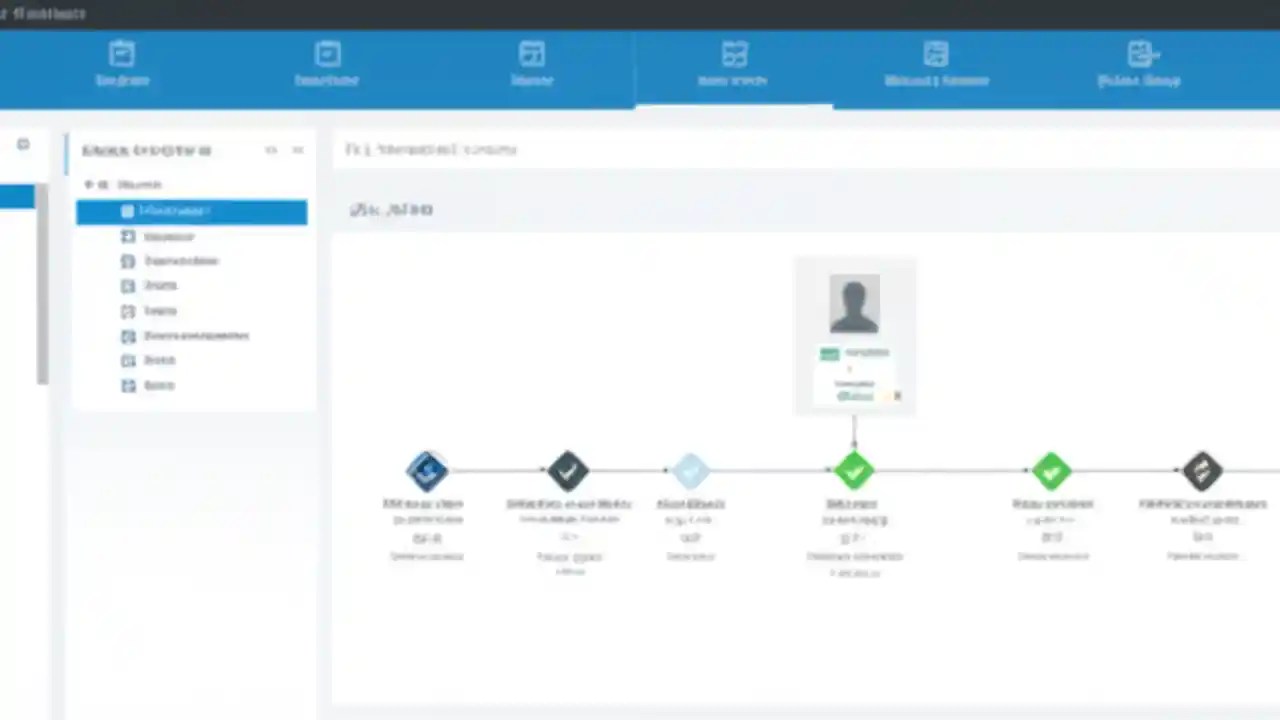This screenshot has width=1280, height=720.
Task: Open the calendar icon in the top navigation bar
Action: [327, 52]
